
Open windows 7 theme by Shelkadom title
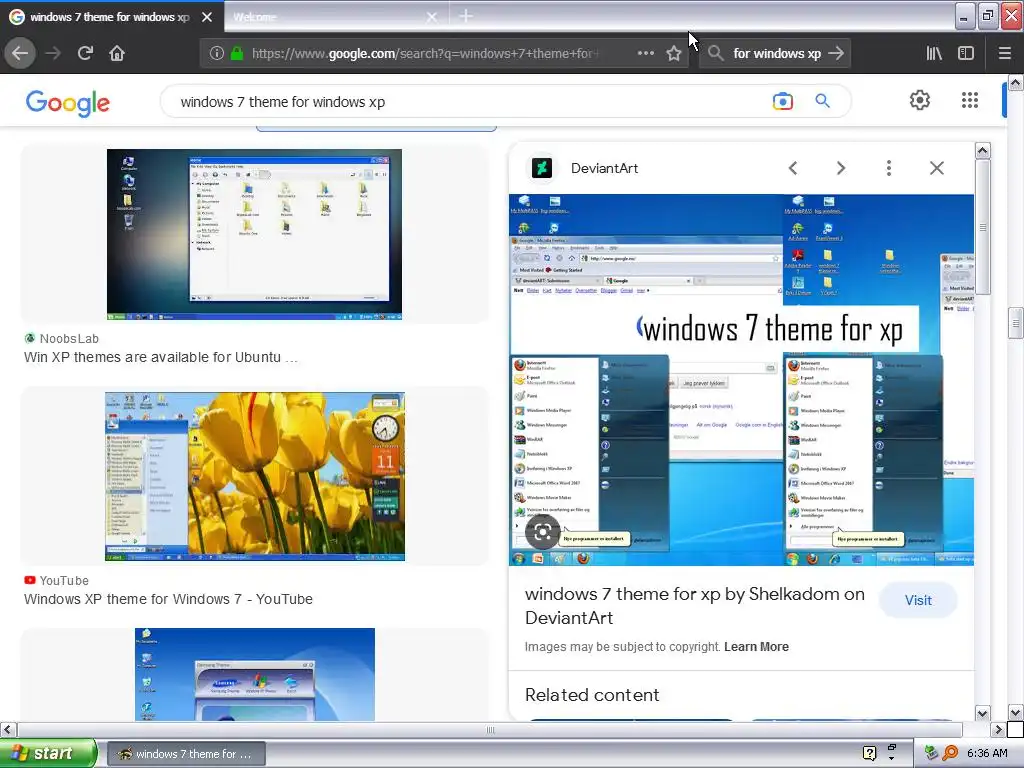pos(695,605)
